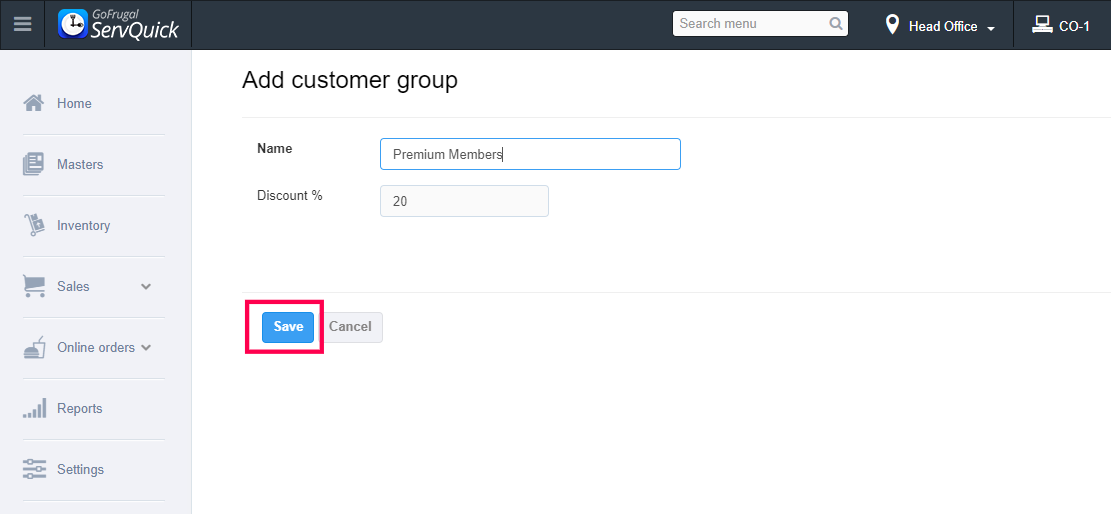Click the CO-1 computer terminal icon

[1042, 25]
